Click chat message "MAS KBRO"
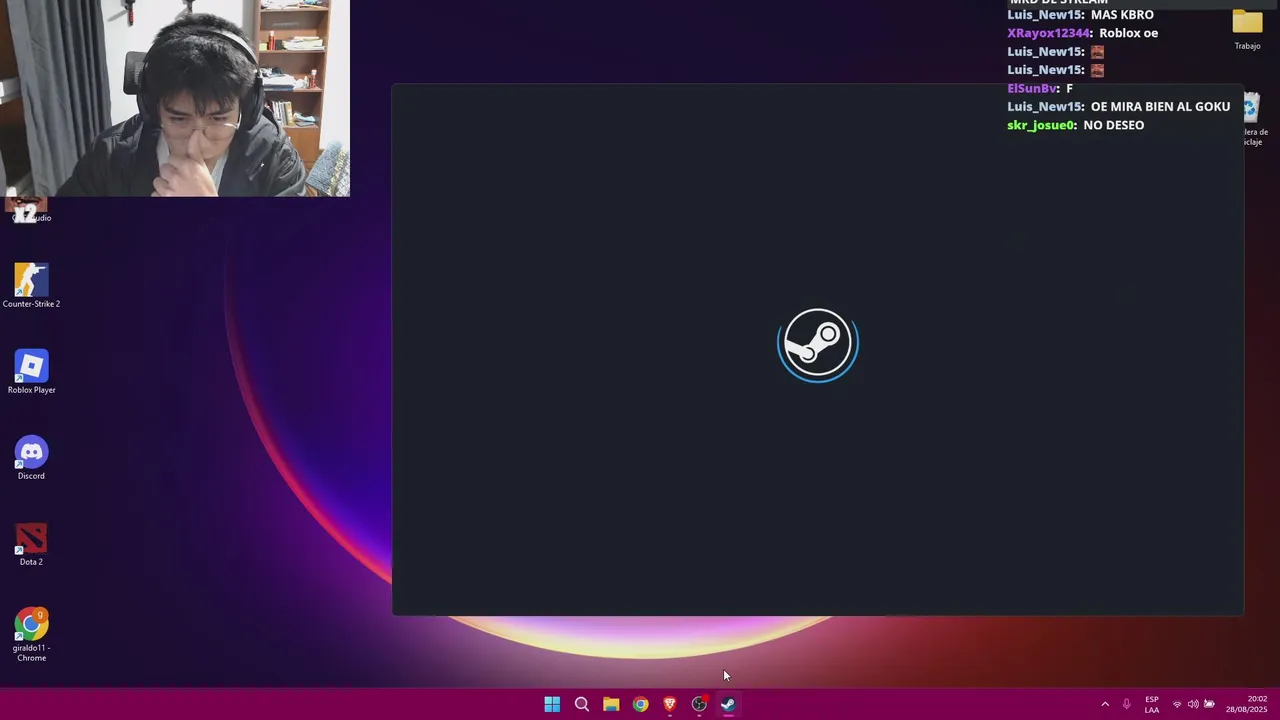Image resolution: width=1280 pixels, height=720 pixels. coord(1122,15)
